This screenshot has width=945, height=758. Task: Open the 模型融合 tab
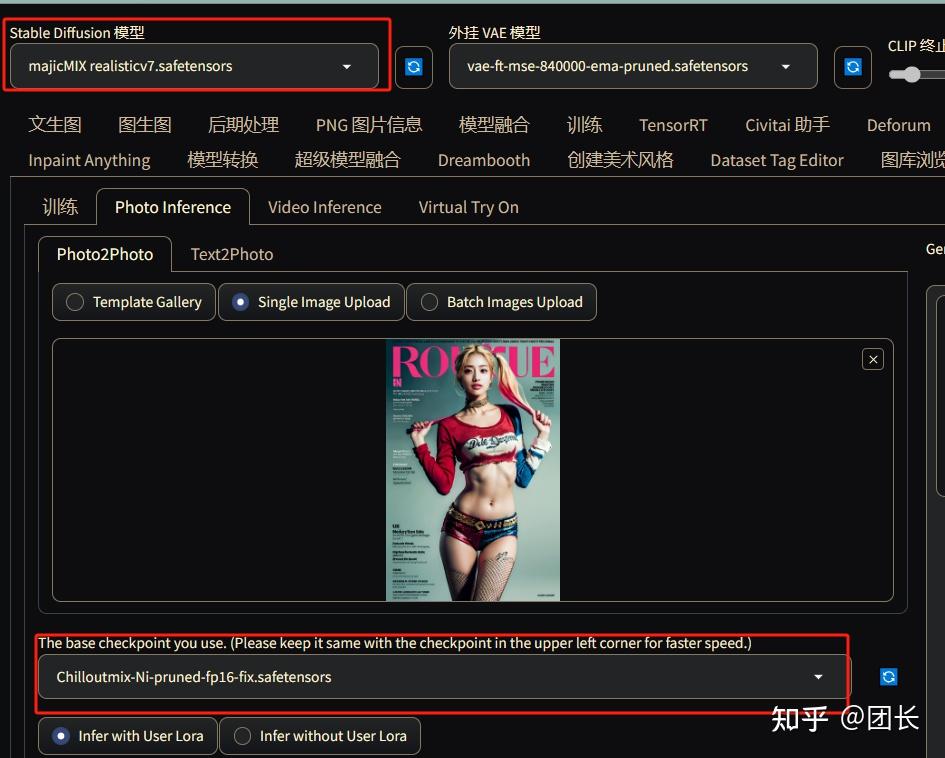494,125
